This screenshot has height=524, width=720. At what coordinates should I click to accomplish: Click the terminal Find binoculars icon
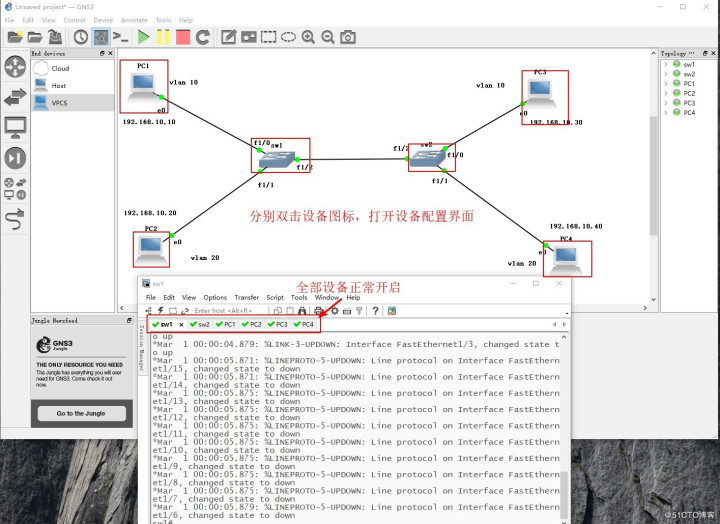point(301,311)
